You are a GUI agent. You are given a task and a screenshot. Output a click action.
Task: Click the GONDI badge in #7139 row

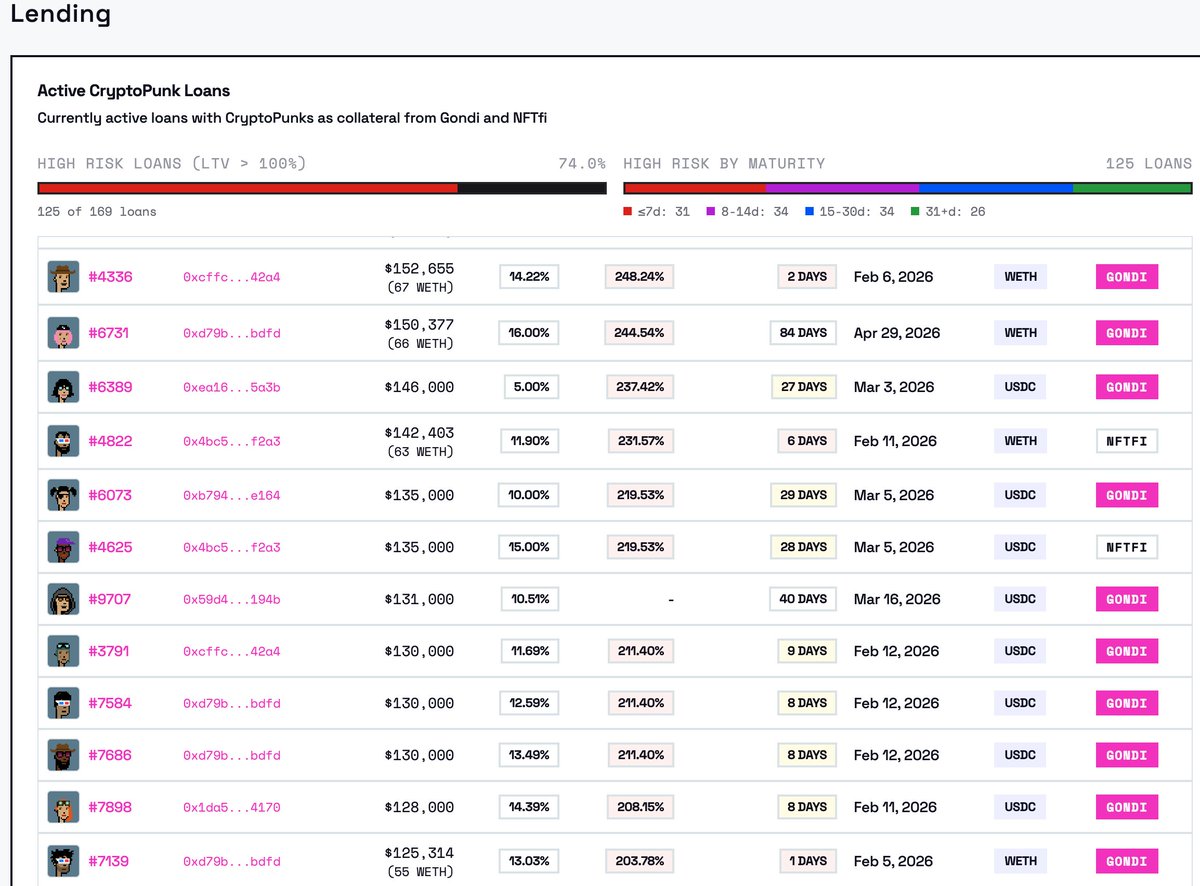(1127, 861)
